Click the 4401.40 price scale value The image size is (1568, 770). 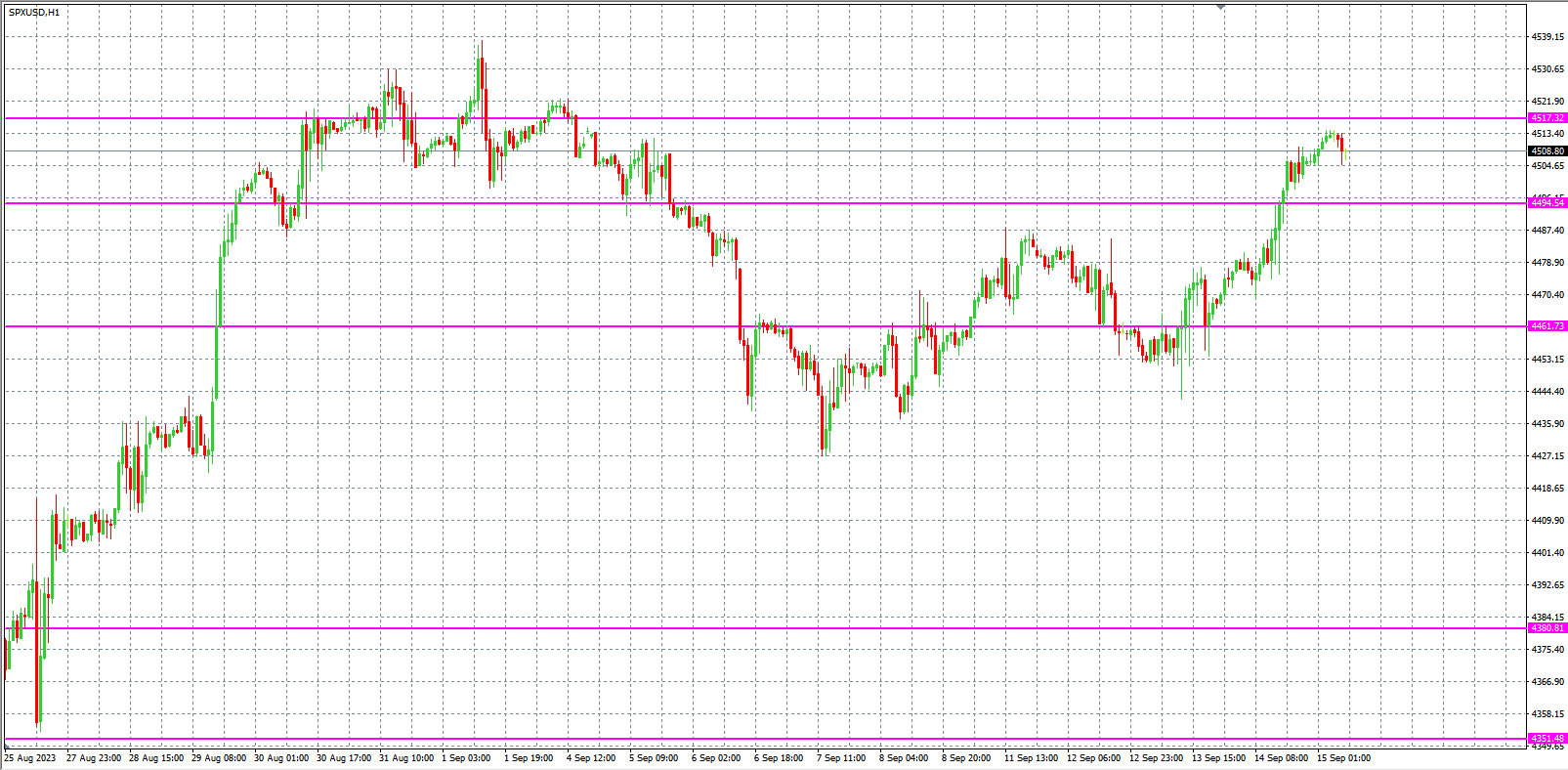tap(1547, 553)
